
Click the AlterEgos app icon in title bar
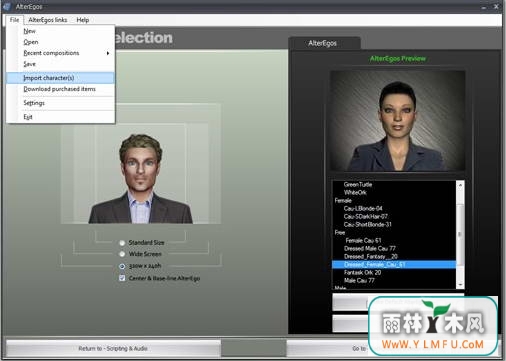[6, 6]
